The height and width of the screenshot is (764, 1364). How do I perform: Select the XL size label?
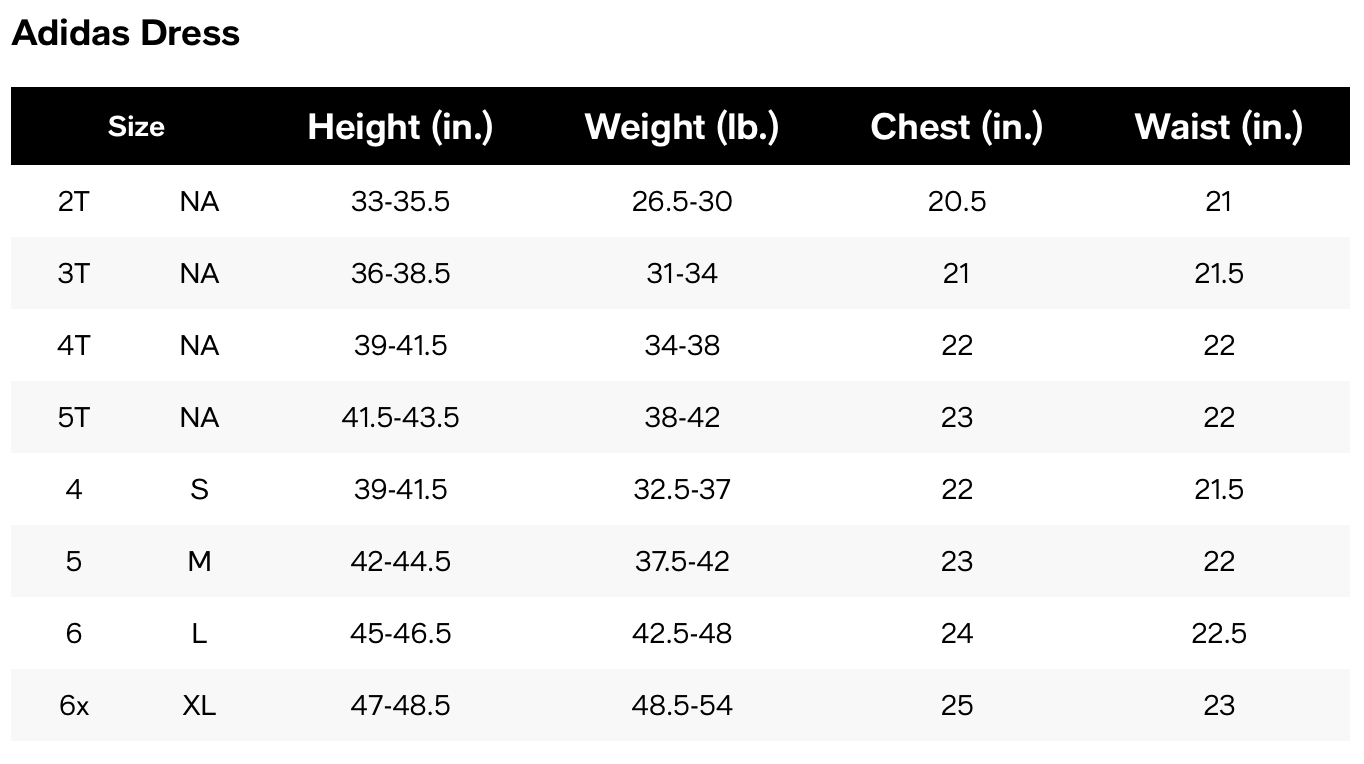click(x=199, y=706)
